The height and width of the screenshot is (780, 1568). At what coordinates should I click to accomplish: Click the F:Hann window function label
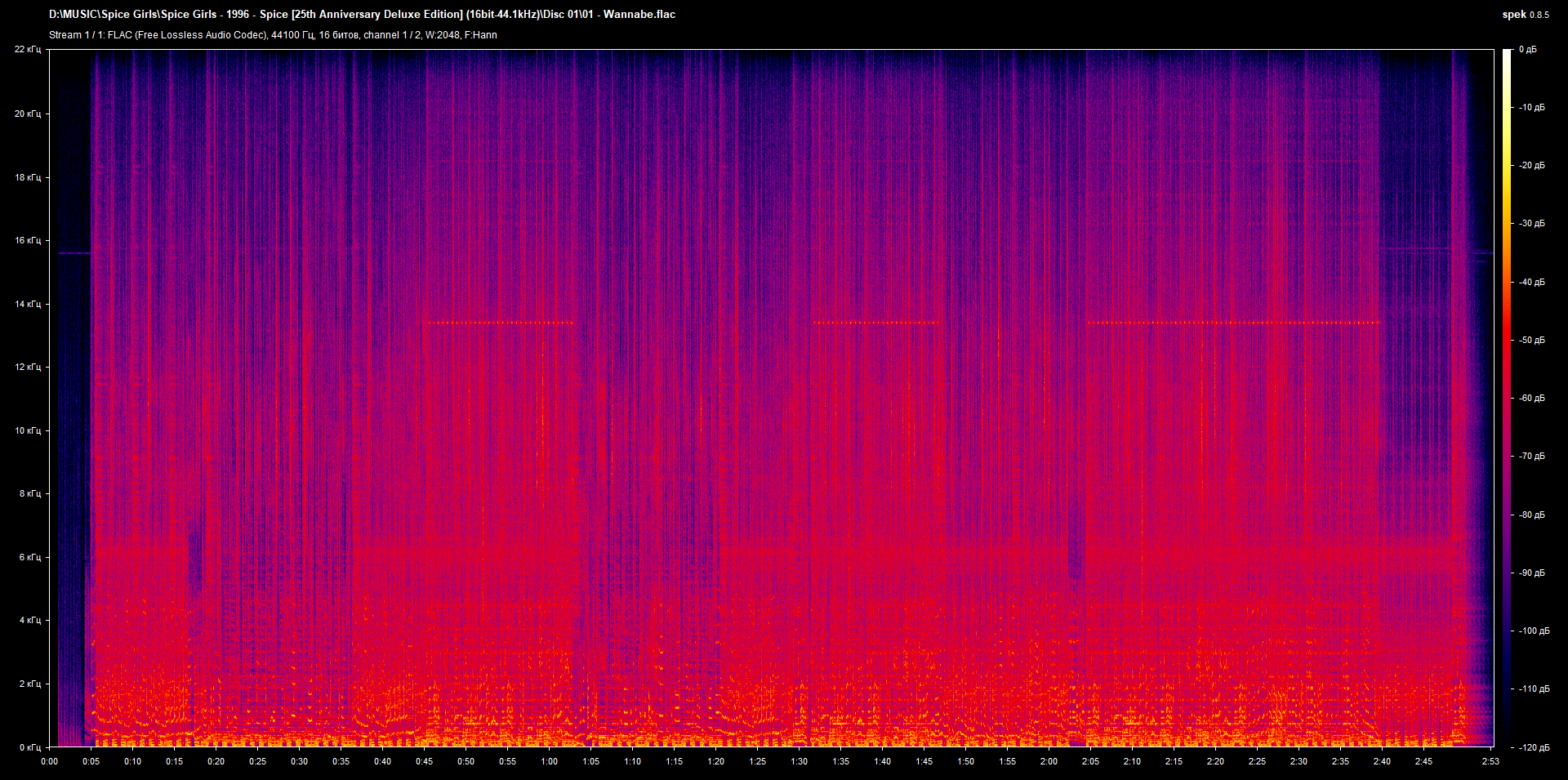[482, 35]
